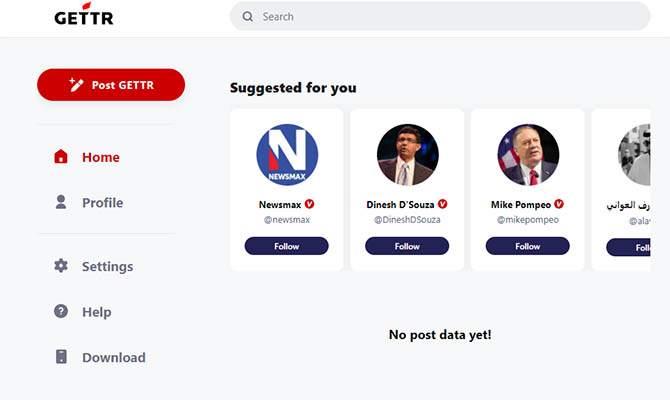670x400 pixels.
Task: Open Newsmax profile picture
Action: tap(287, 155)
